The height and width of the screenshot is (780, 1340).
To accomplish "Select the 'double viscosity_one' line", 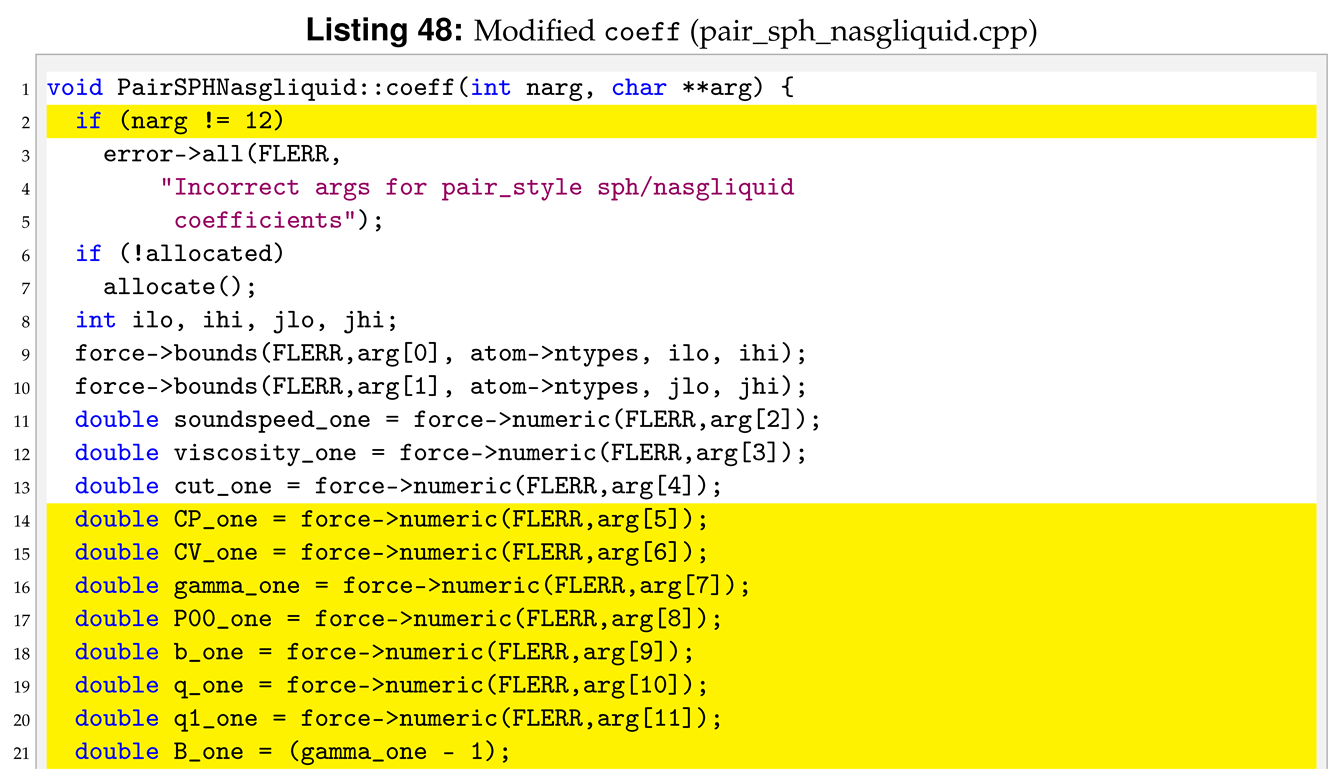I will pyautogui.click(x=441, y=452).
